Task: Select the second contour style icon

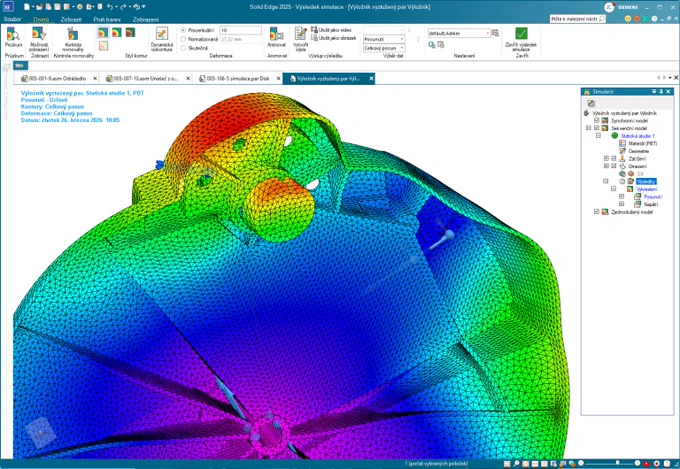Action: point(117,33)
